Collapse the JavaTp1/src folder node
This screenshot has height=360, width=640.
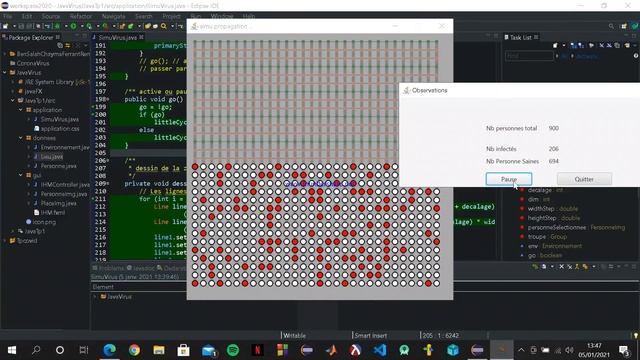point(13,100)
